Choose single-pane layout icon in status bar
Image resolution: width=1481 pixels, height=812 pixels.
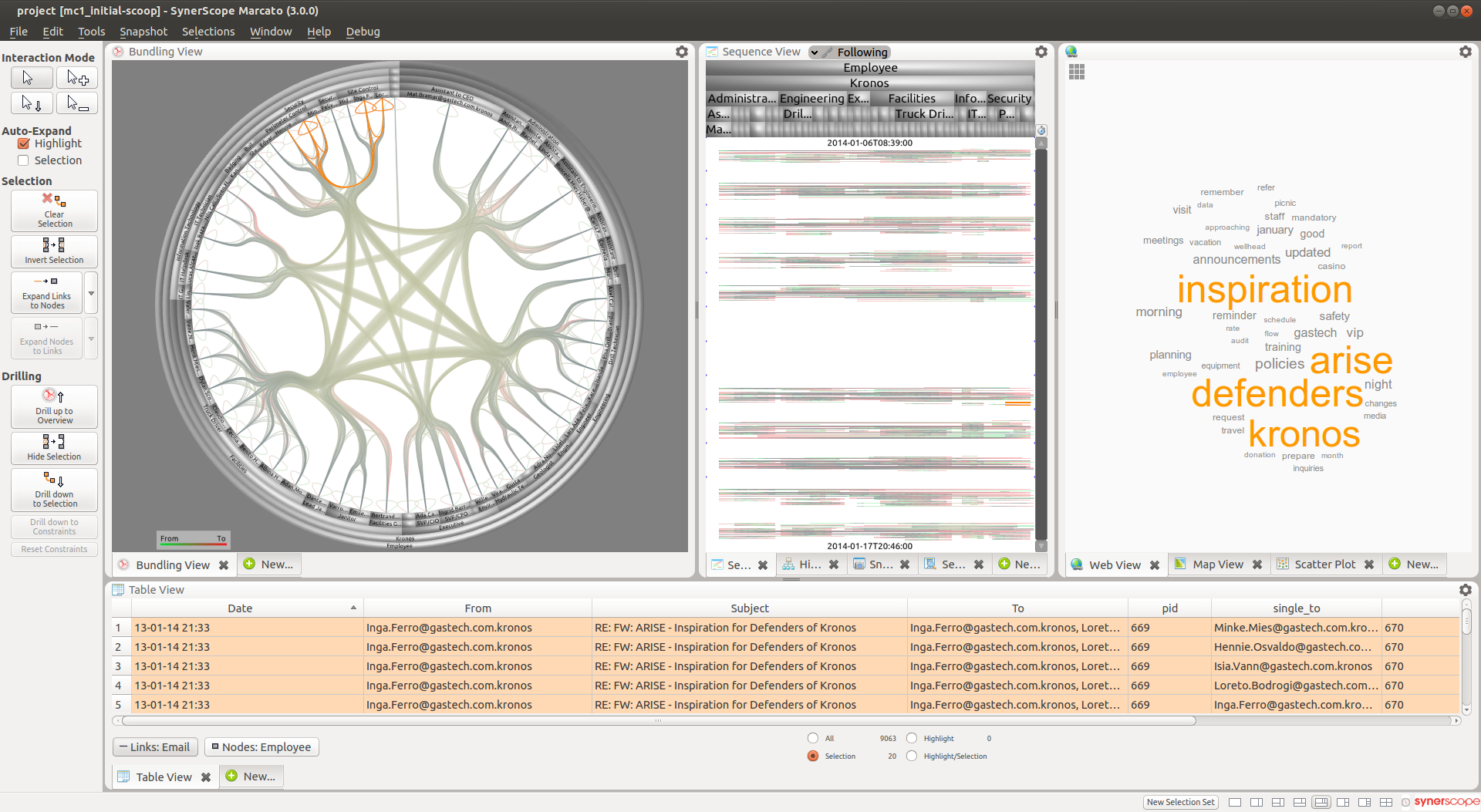click(1235, 803)
